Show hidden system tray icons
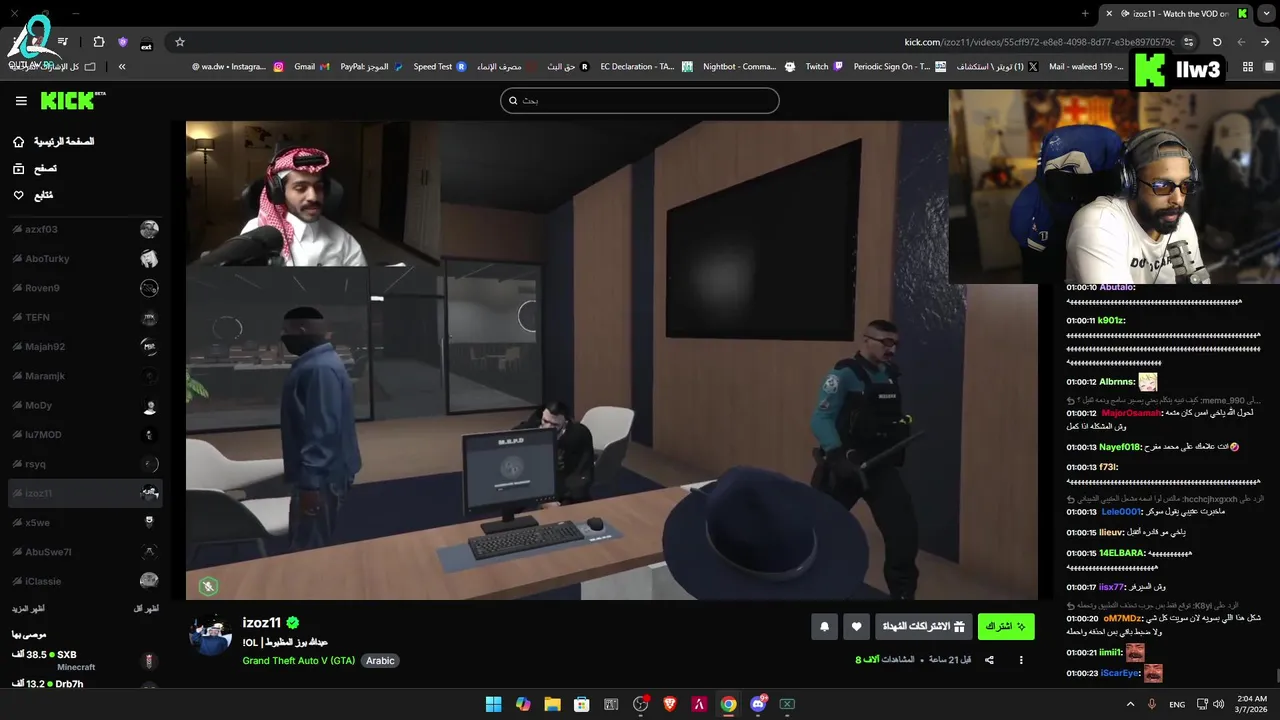The height and width of the screenshot is (720, 1280). click(1131, 704)
